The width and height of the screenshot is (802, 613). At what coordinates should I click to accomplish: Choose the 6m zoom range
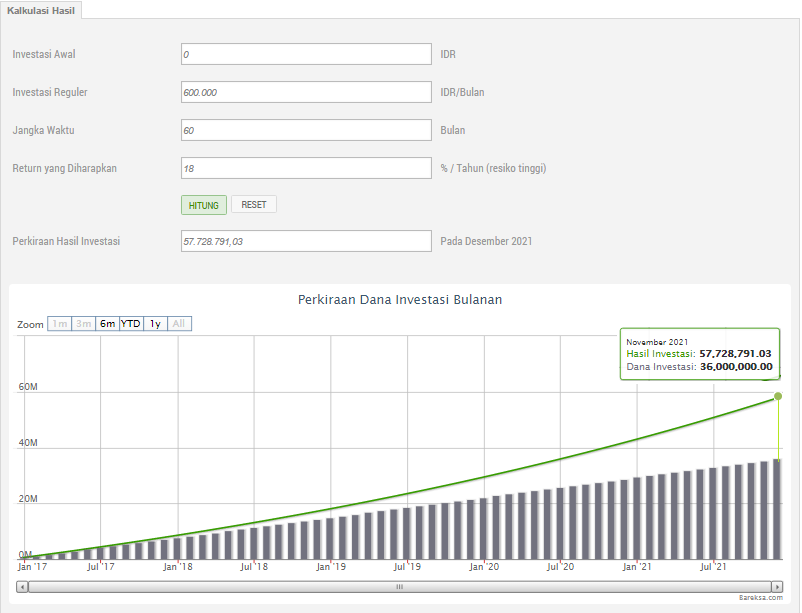pos(107,324)
